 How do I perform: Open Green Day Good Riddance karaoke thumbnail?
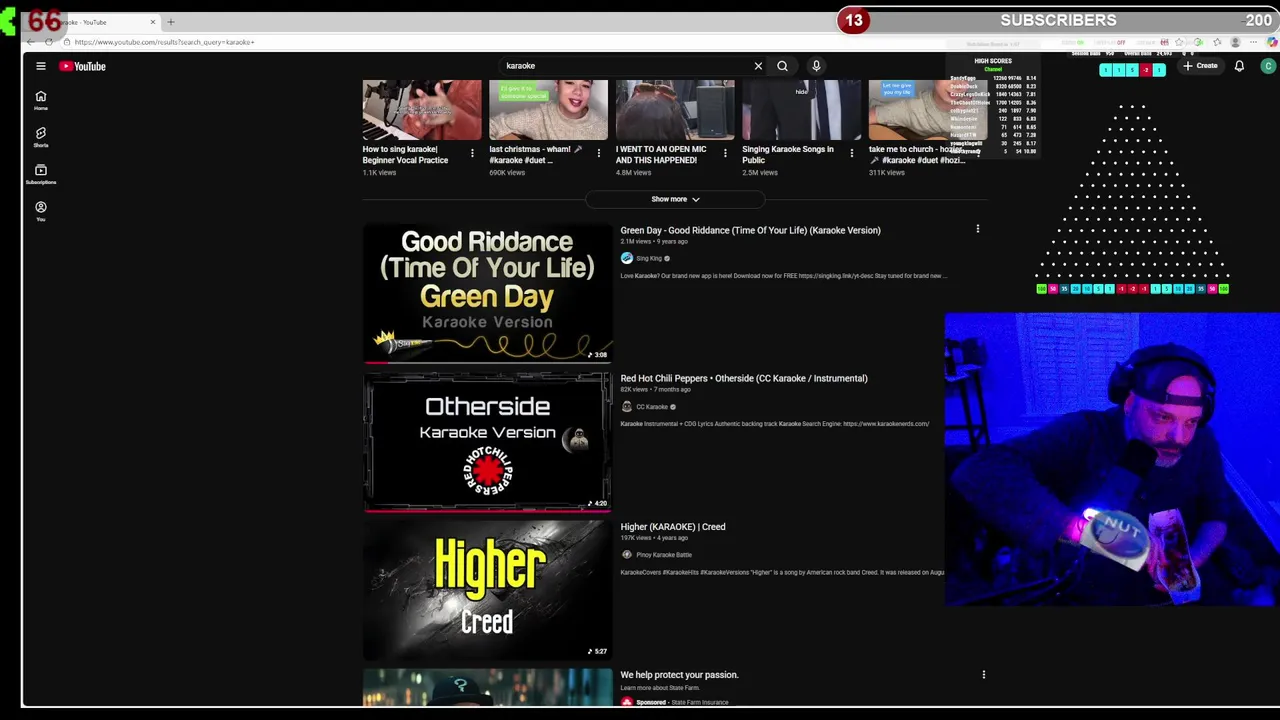click(x=487, y=293)
